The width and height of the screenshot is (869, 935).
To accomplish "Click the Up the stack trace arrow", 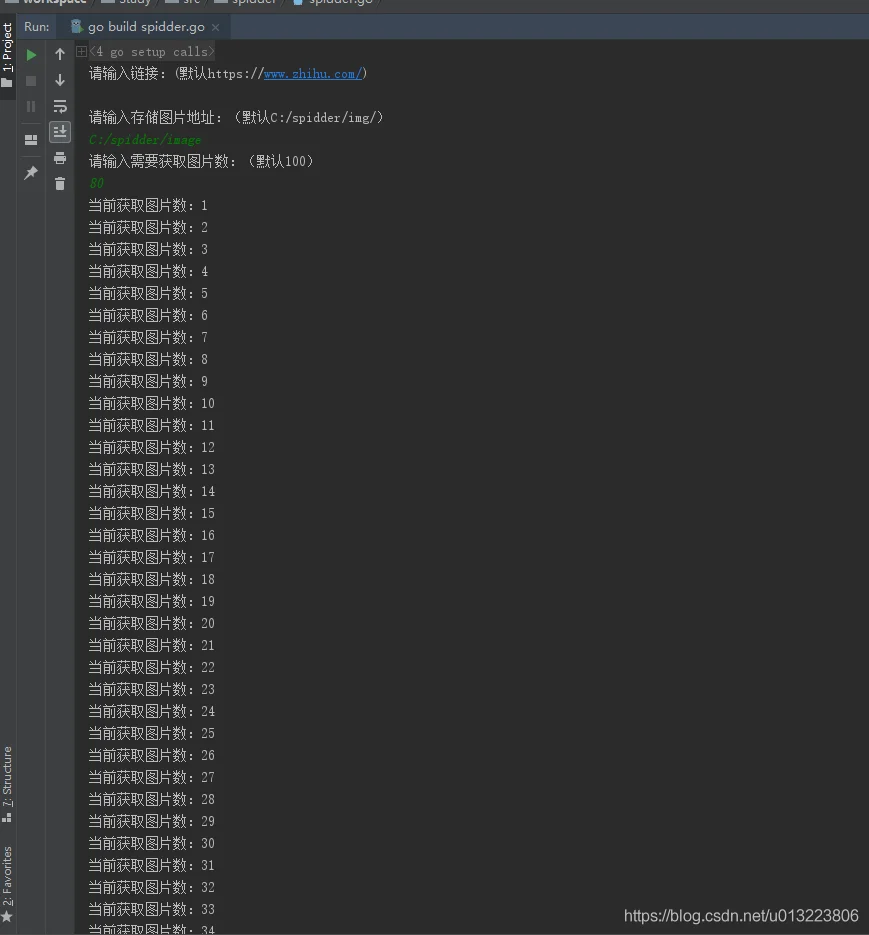I will (x=60, y=54).
